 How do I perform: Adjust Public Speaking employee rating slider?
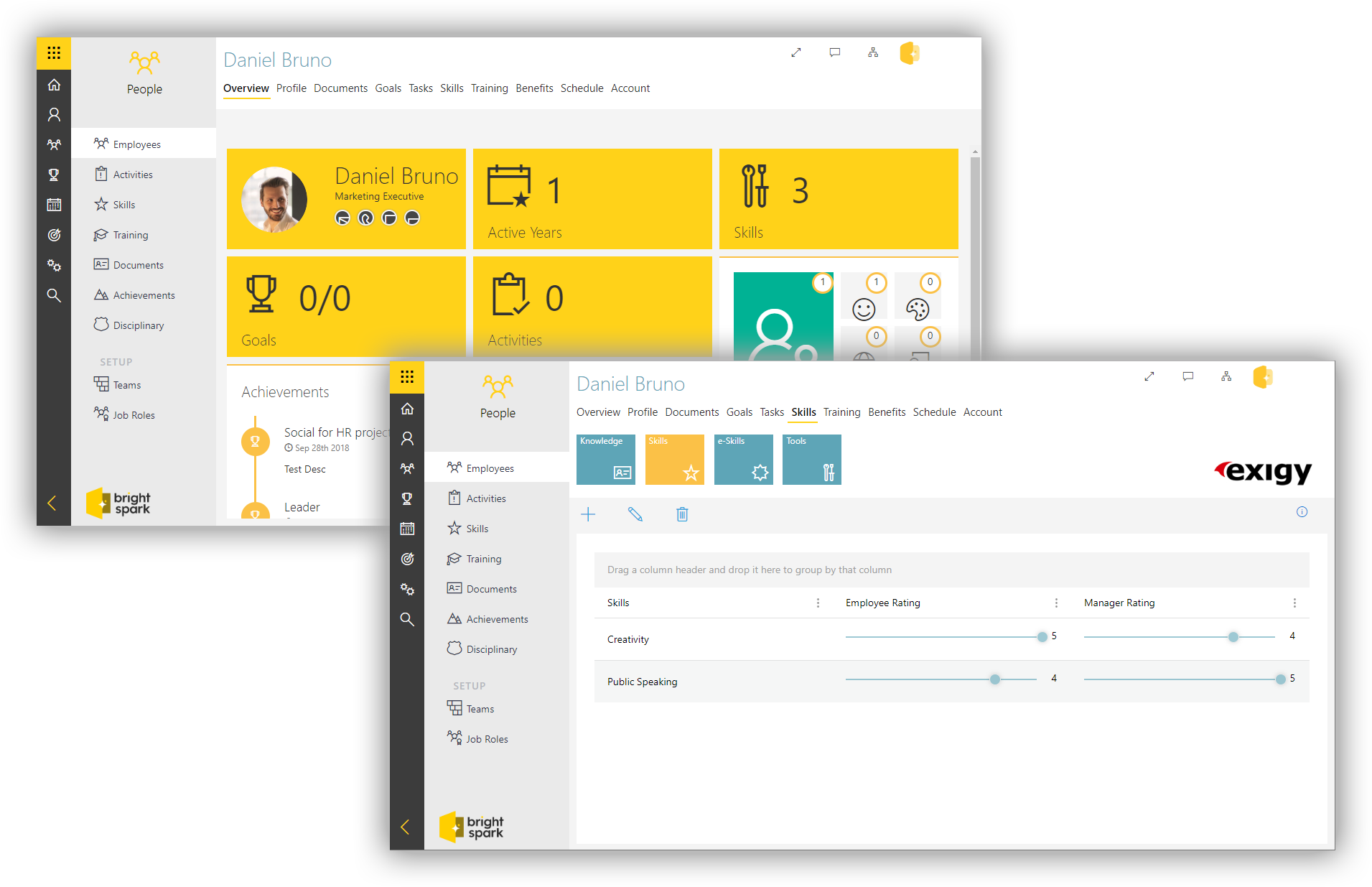click(994, 679)
